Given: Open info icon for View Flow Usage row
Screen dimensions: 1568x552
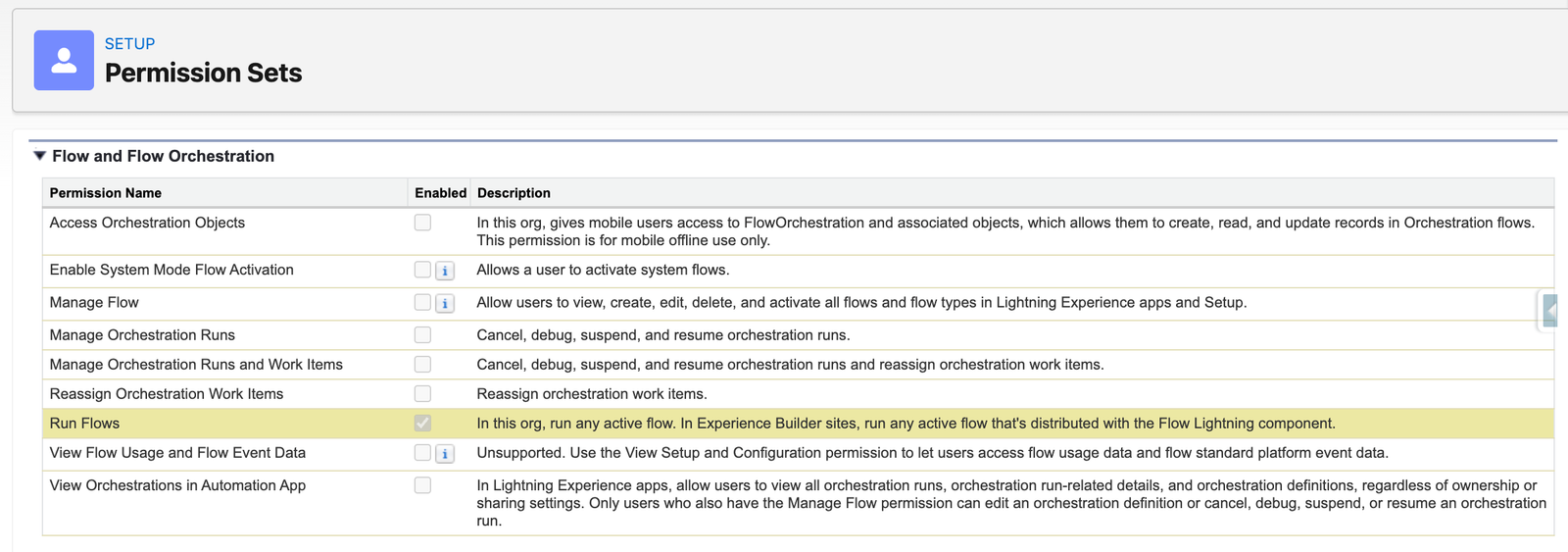Looking at the screenshot, I should point(445,454).
